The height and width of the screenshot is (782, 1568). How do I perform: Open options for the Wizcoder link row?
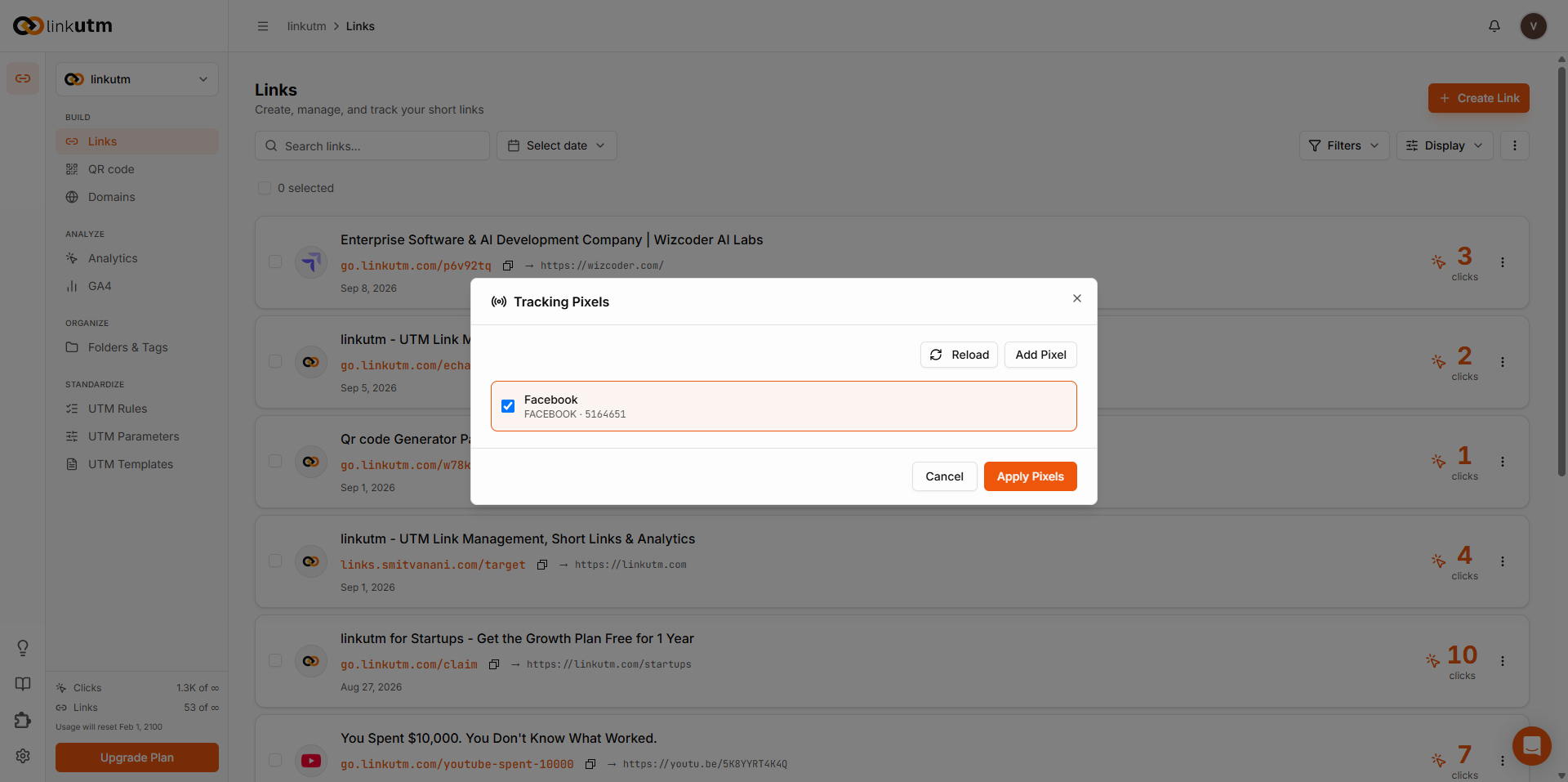click(1503, 262)
